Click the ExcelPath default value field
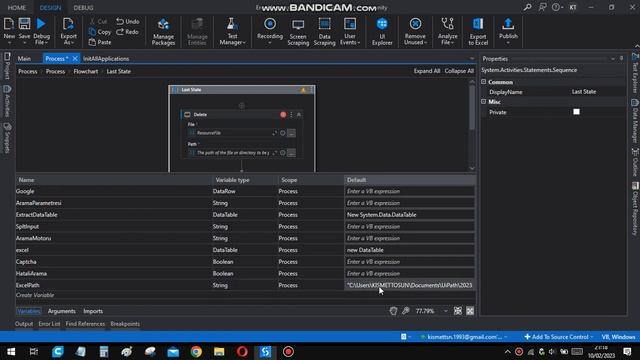 409,285
